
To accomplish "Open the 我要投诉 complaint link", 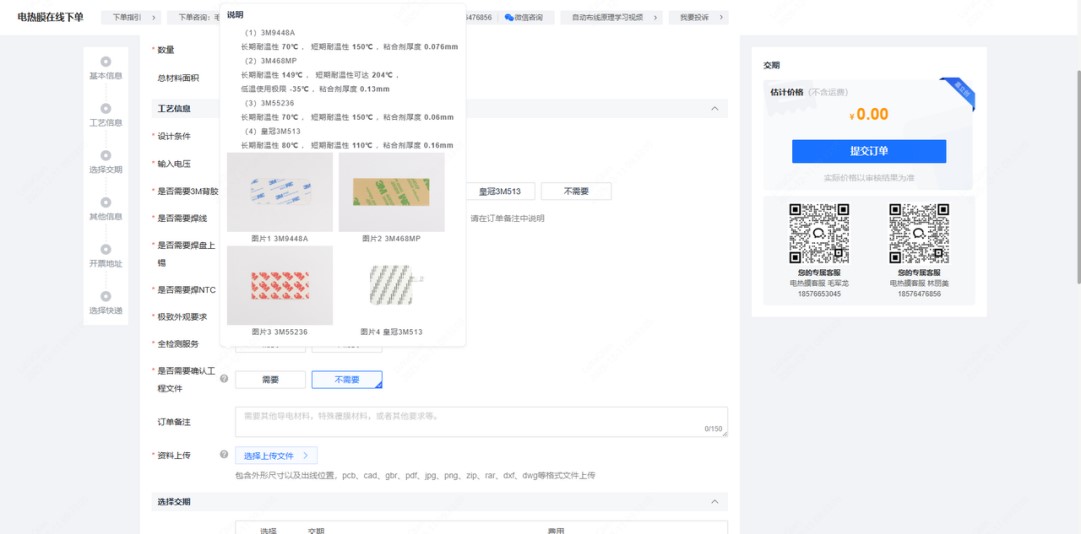I will [698, 18].
